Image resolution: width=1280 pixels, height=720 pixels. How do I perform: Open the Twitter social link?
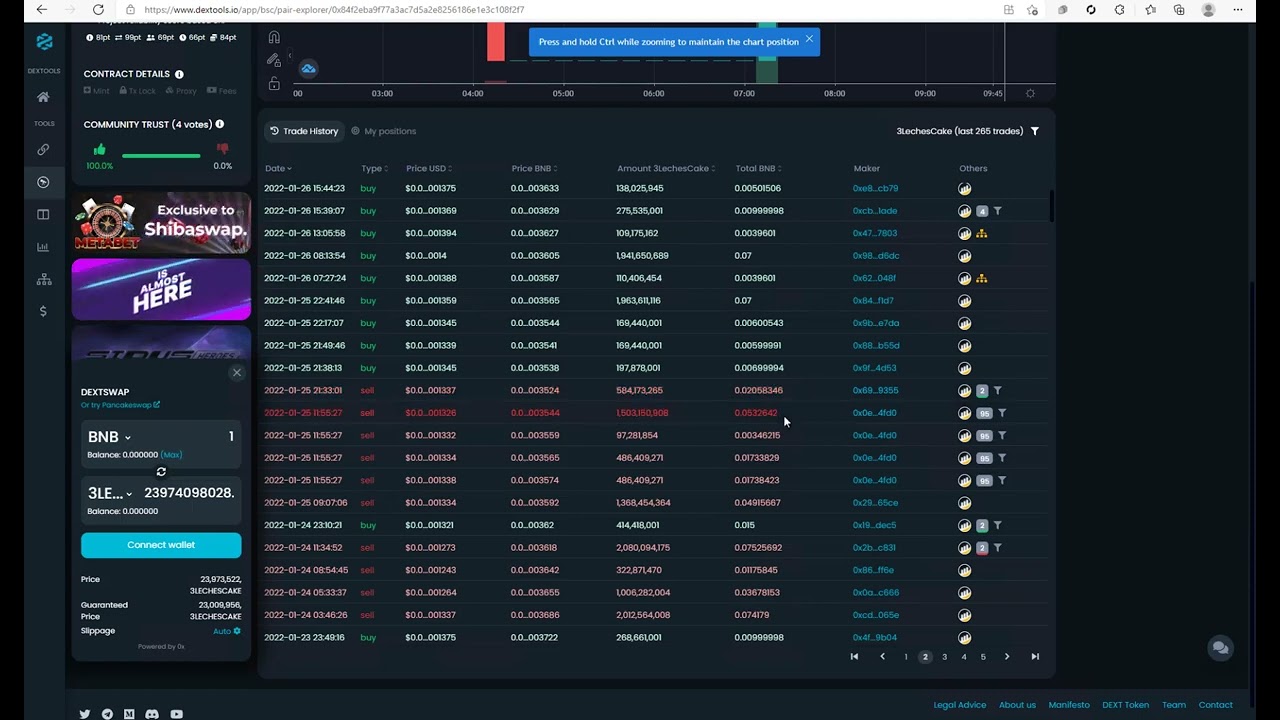84,714
